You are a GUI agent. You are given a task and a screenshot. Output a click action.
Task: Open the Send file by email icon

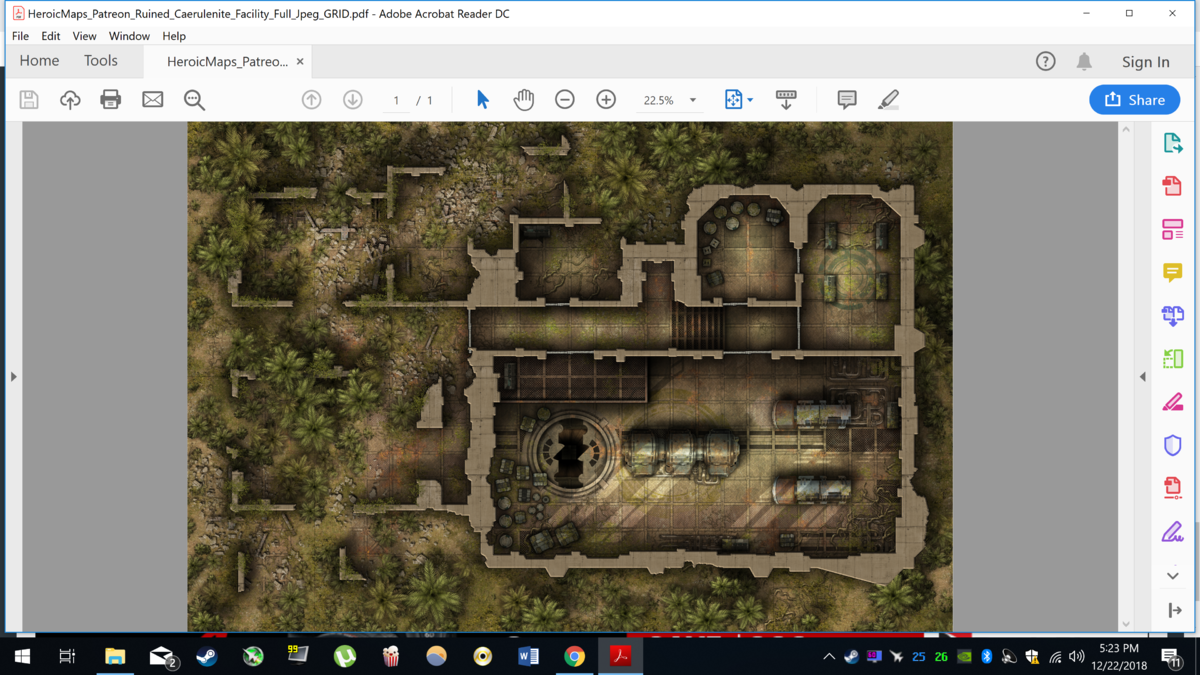pyautogui.click(x=152, y=100)
